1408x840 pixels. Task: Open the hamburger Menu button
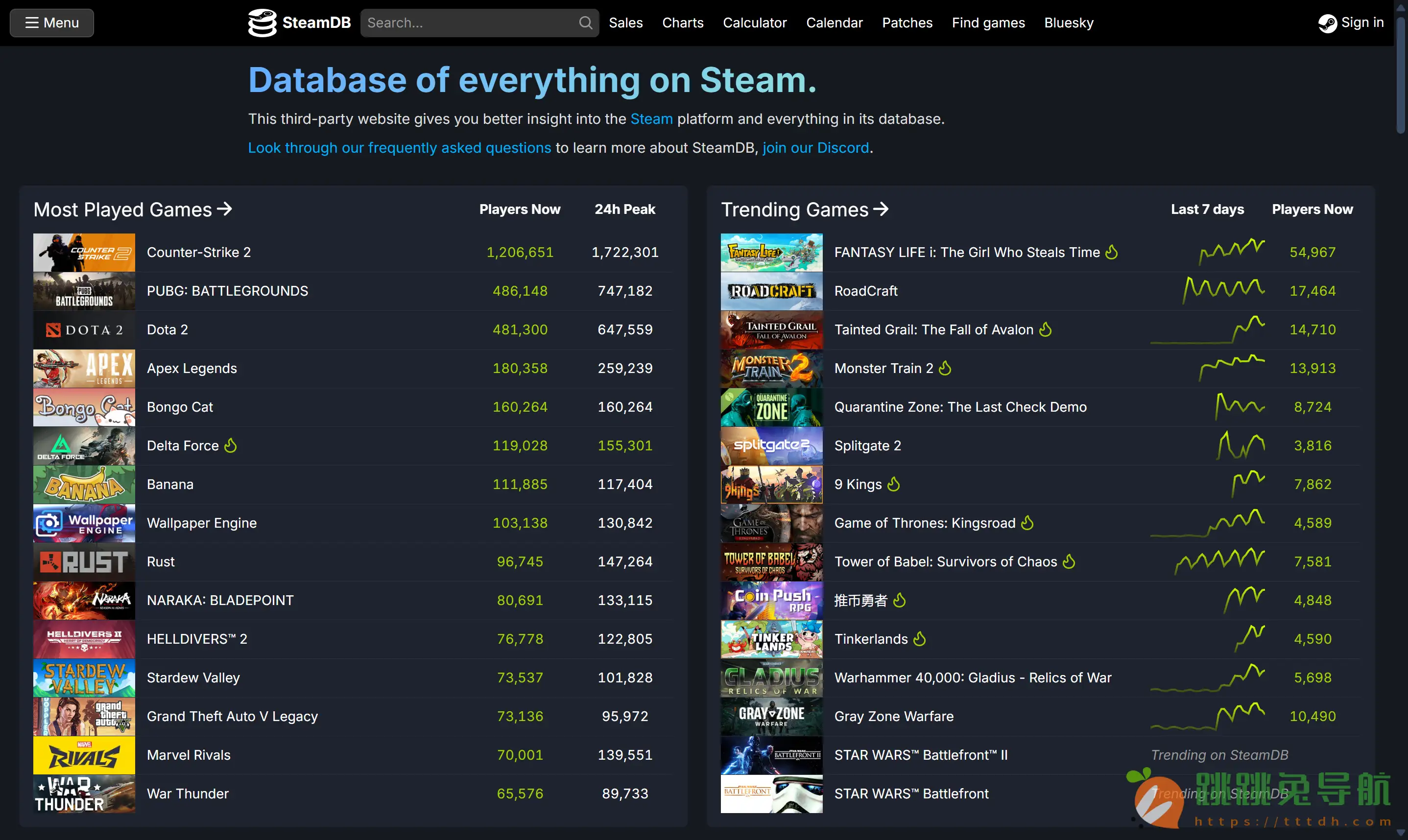pos(51,23)
